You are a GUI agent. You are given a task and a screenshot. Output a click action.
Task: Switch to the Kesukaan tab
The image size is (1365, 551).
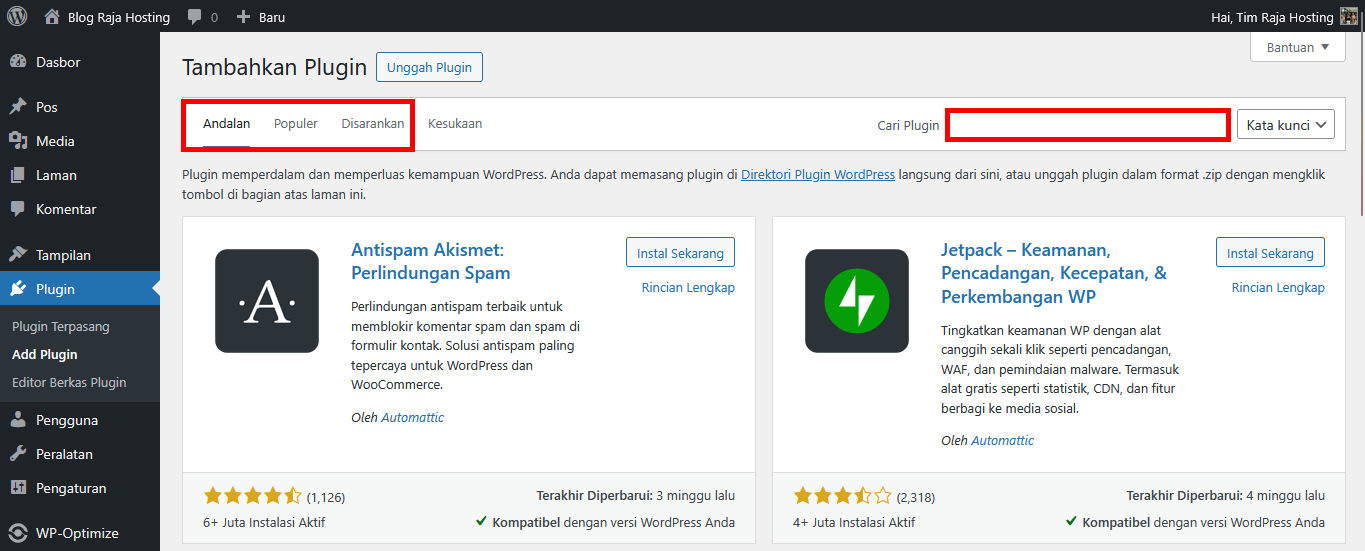click(x=455, y=124)
